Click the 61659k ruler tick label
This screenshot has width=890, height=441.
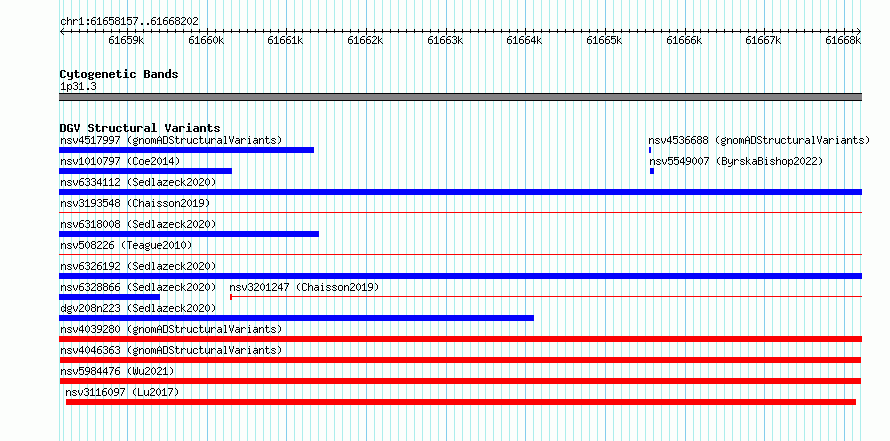[127, 40]
